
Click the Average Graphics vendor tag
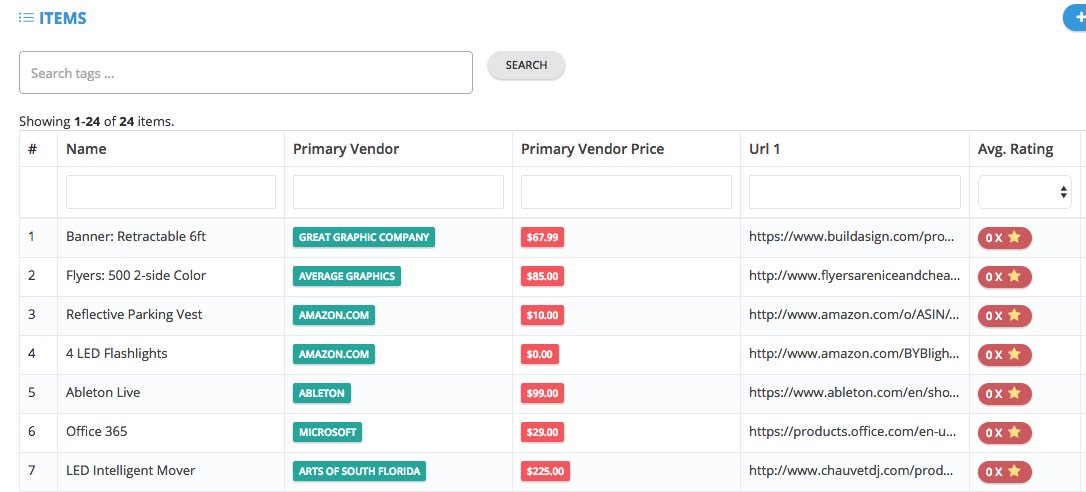tap(347, 276)
